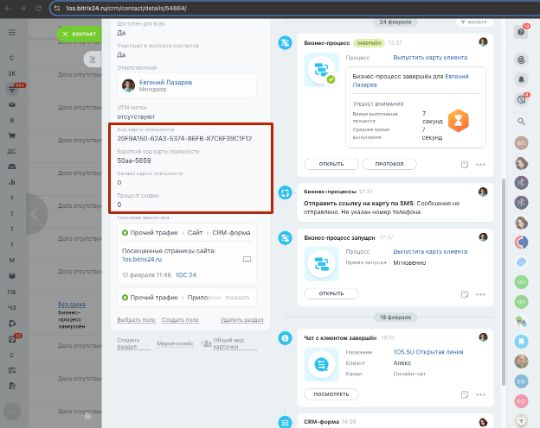540x428 pixels.
Task: Click the ОТКРЫТЬ button on completed business process
Action: tap(331, 164)
